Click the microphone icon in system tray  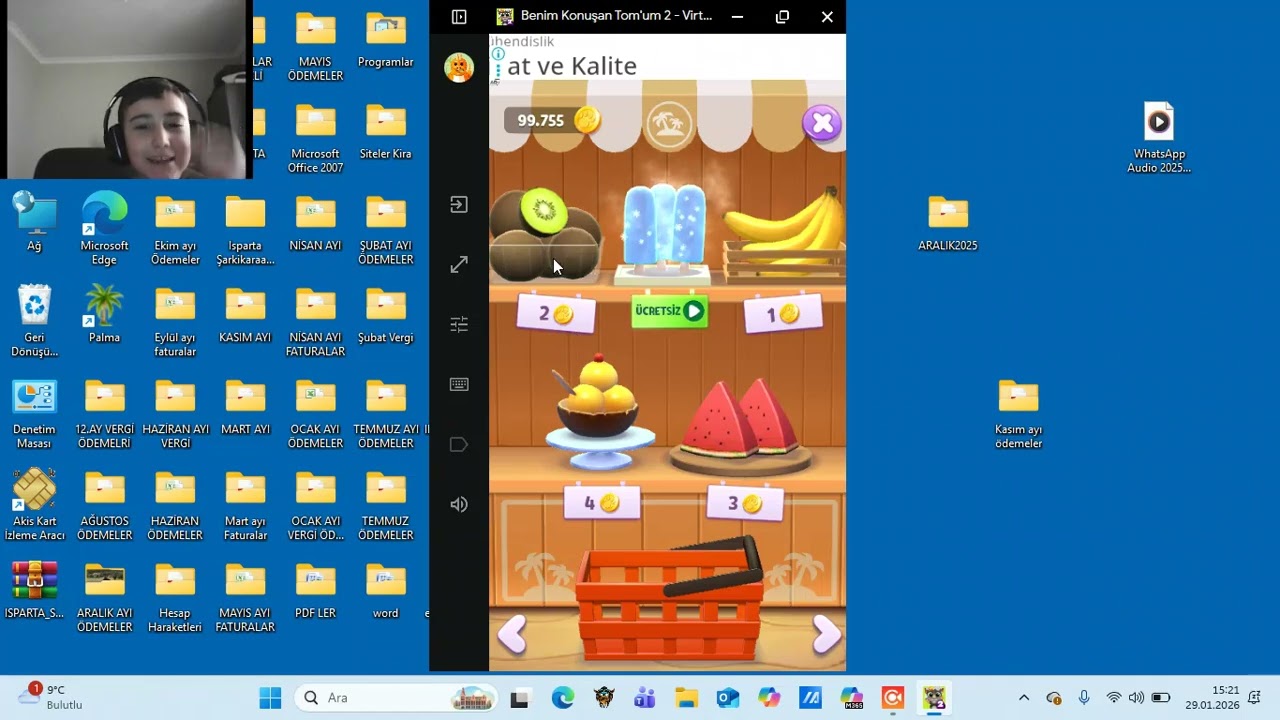(x=1084, y=698)
